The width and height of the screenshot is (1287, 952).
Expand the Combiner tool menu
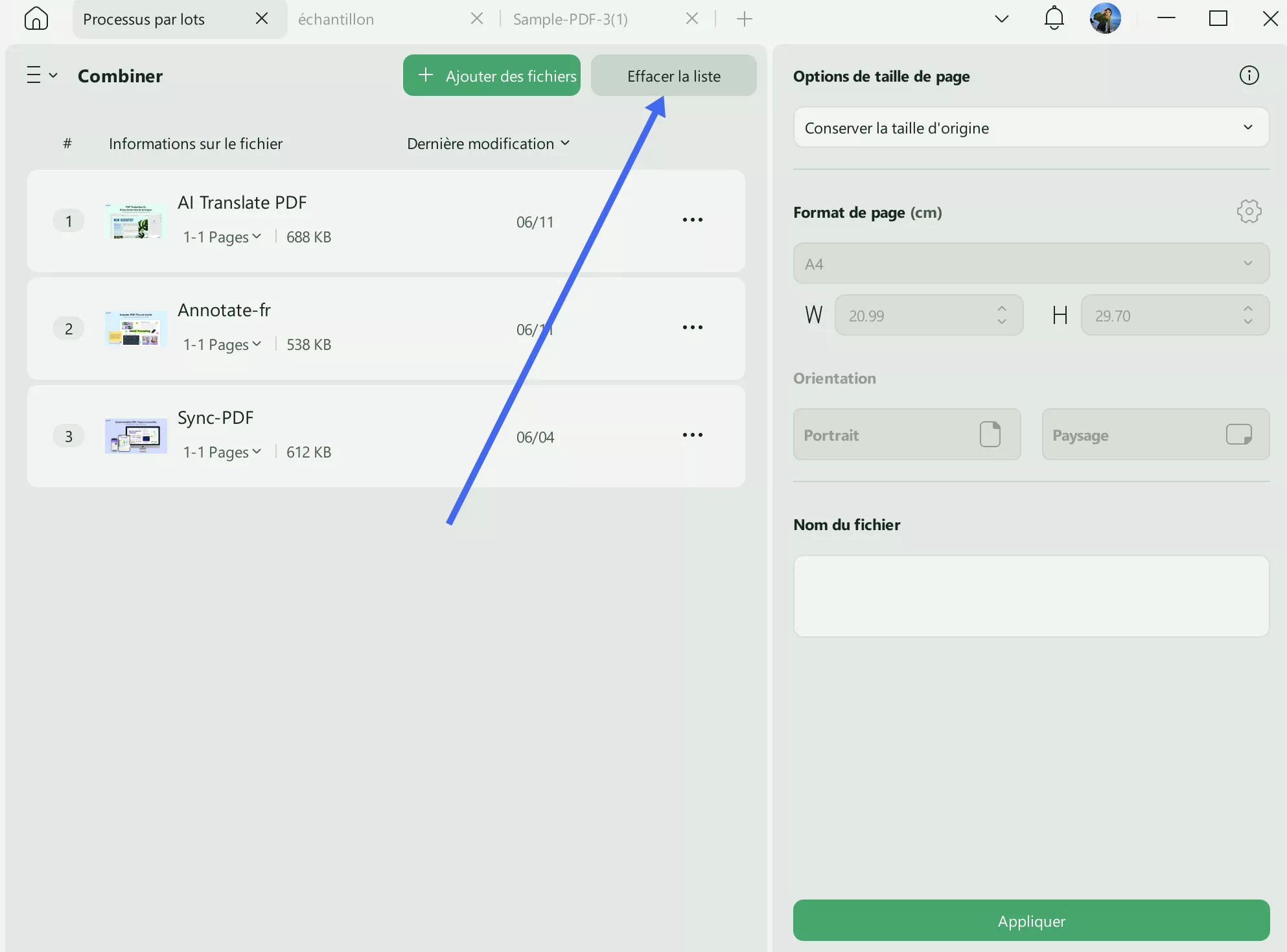coord(42,76)
